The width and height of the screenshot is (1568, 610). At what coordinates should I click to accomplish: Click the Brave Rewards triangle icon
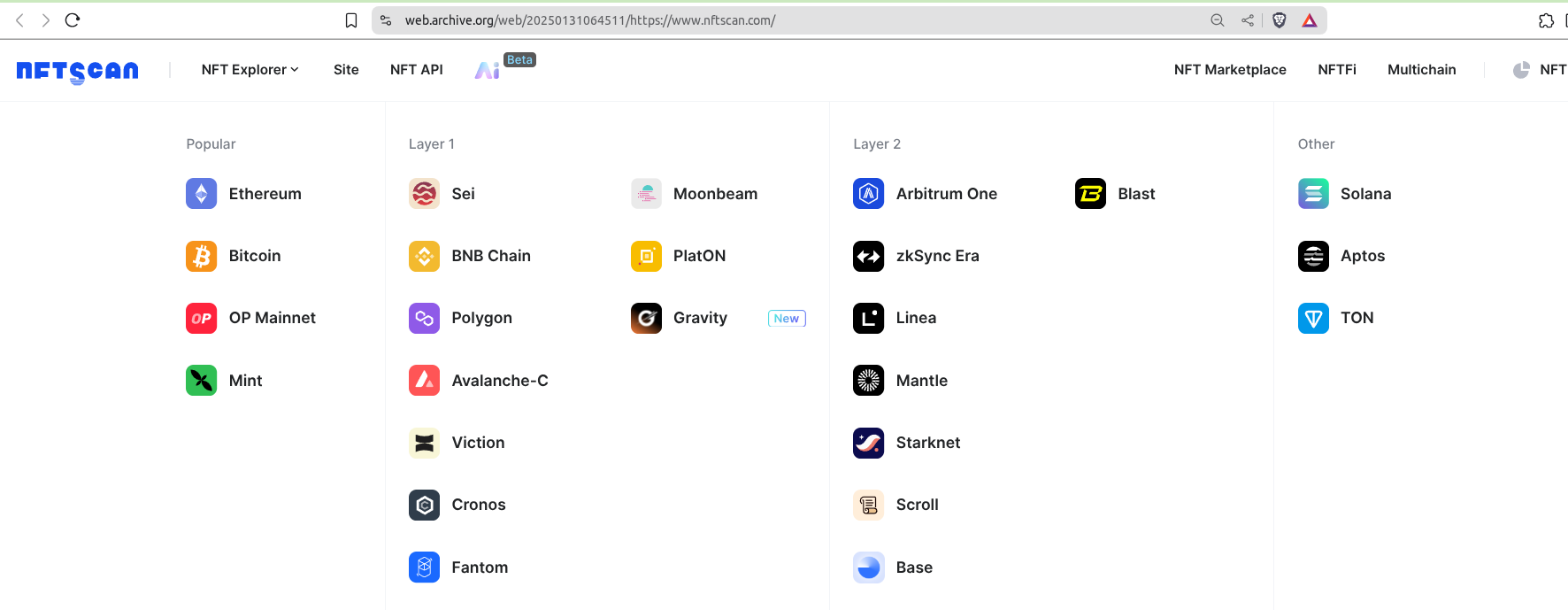[x=1310, y=20]
